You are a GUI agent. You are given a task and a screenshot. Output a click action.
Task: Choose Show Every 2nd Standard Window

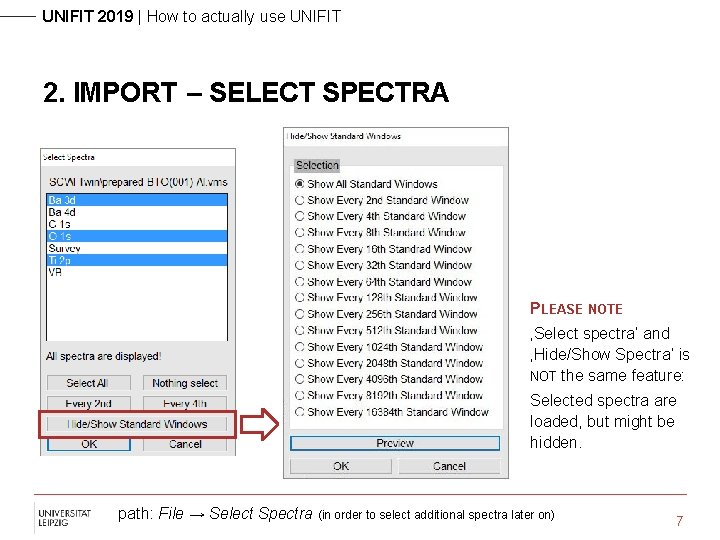tap(300, 200)
